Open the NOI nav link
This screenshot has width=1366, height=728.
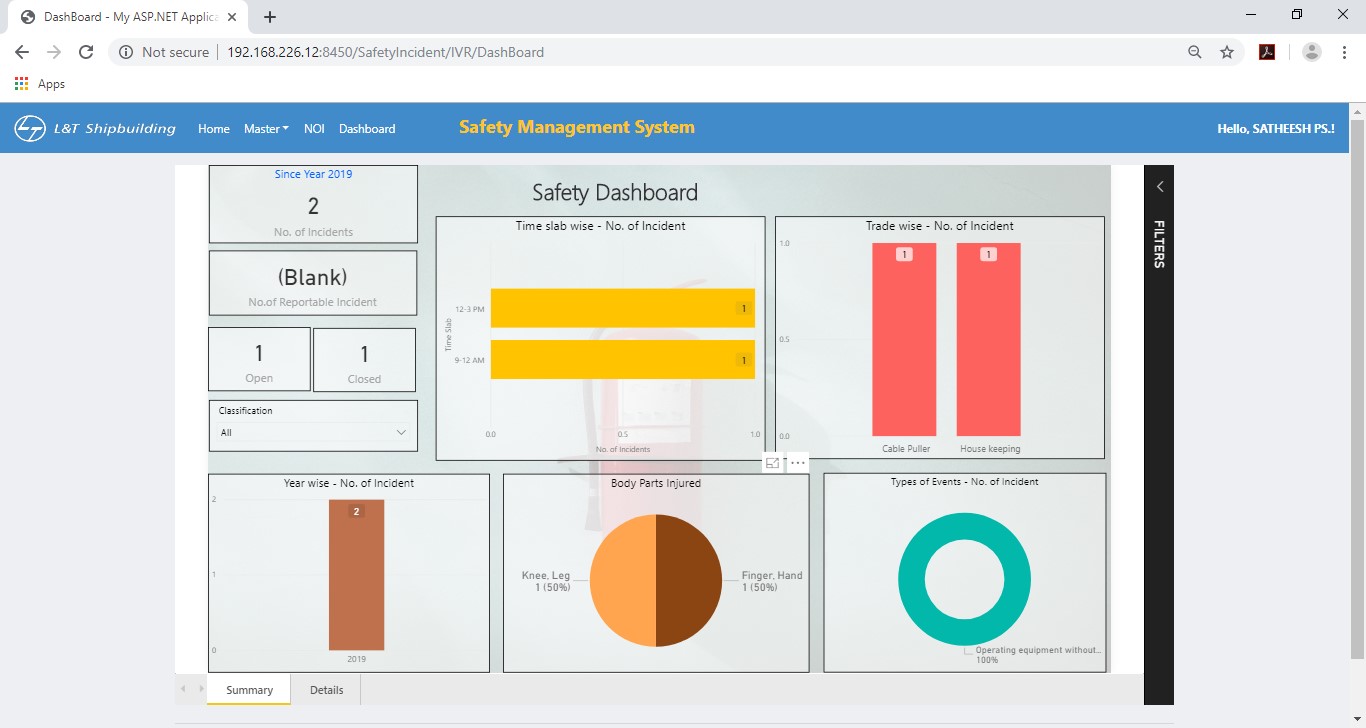314,129
